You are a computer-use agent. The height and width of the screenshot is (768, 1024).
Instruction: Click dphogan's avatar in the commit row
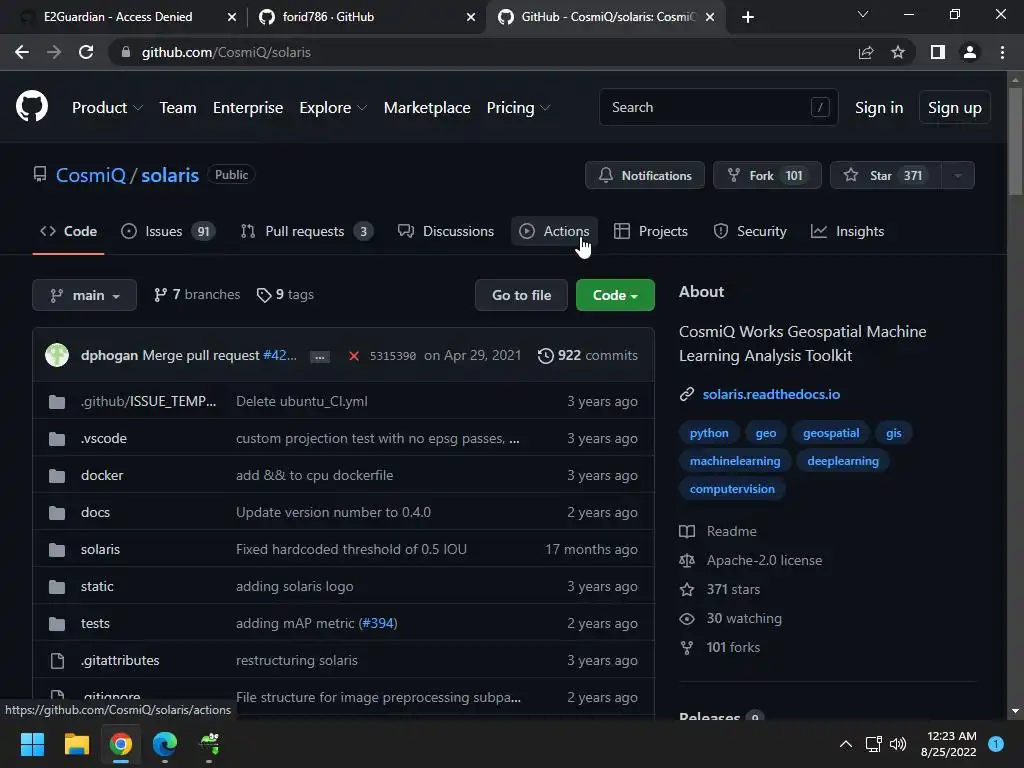(x=57, y=355)
